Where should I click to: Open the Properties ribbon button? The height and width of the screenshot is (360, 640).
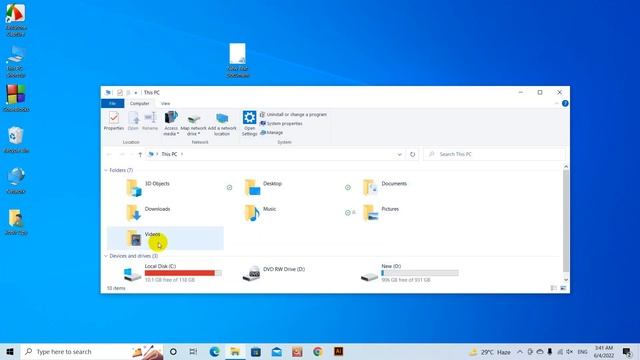114,121
